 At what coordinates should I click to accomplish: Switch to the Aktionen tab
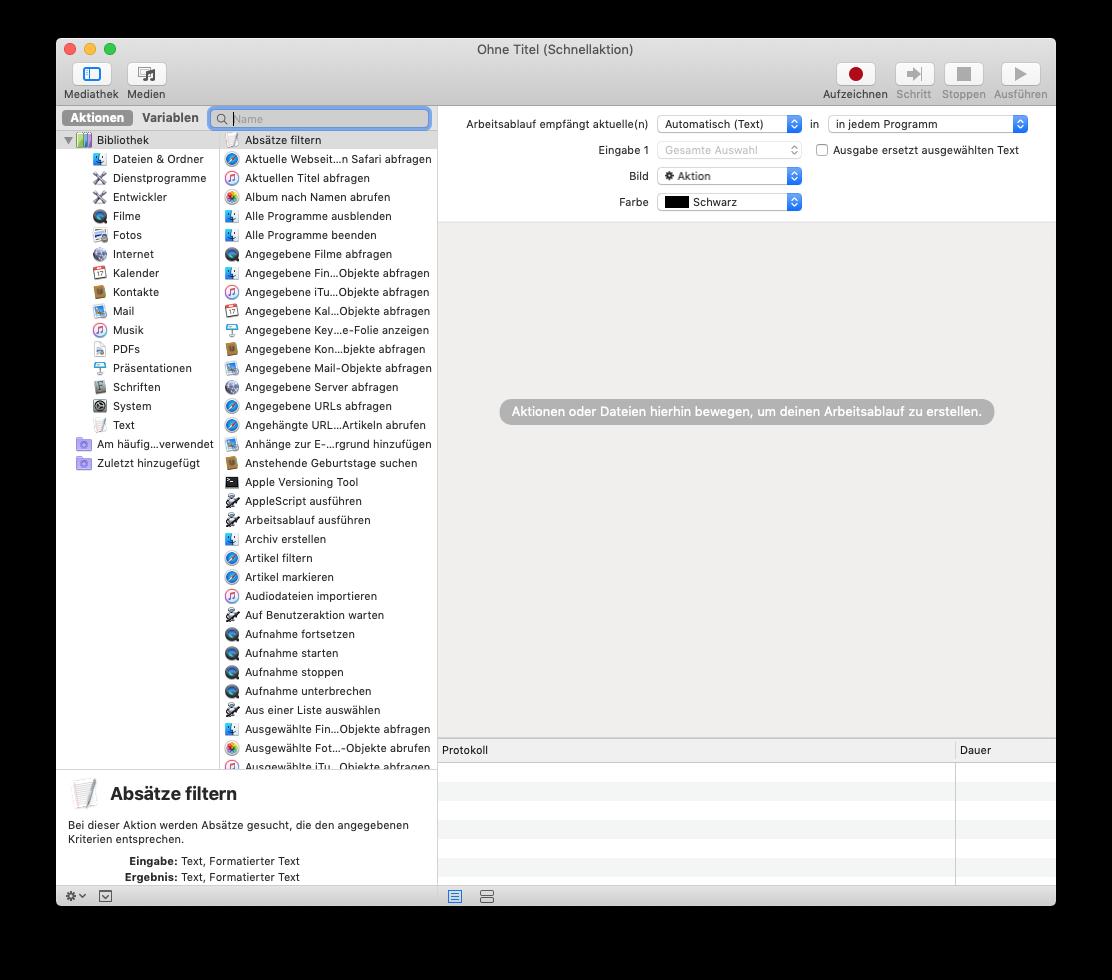(x=97, y=118)
